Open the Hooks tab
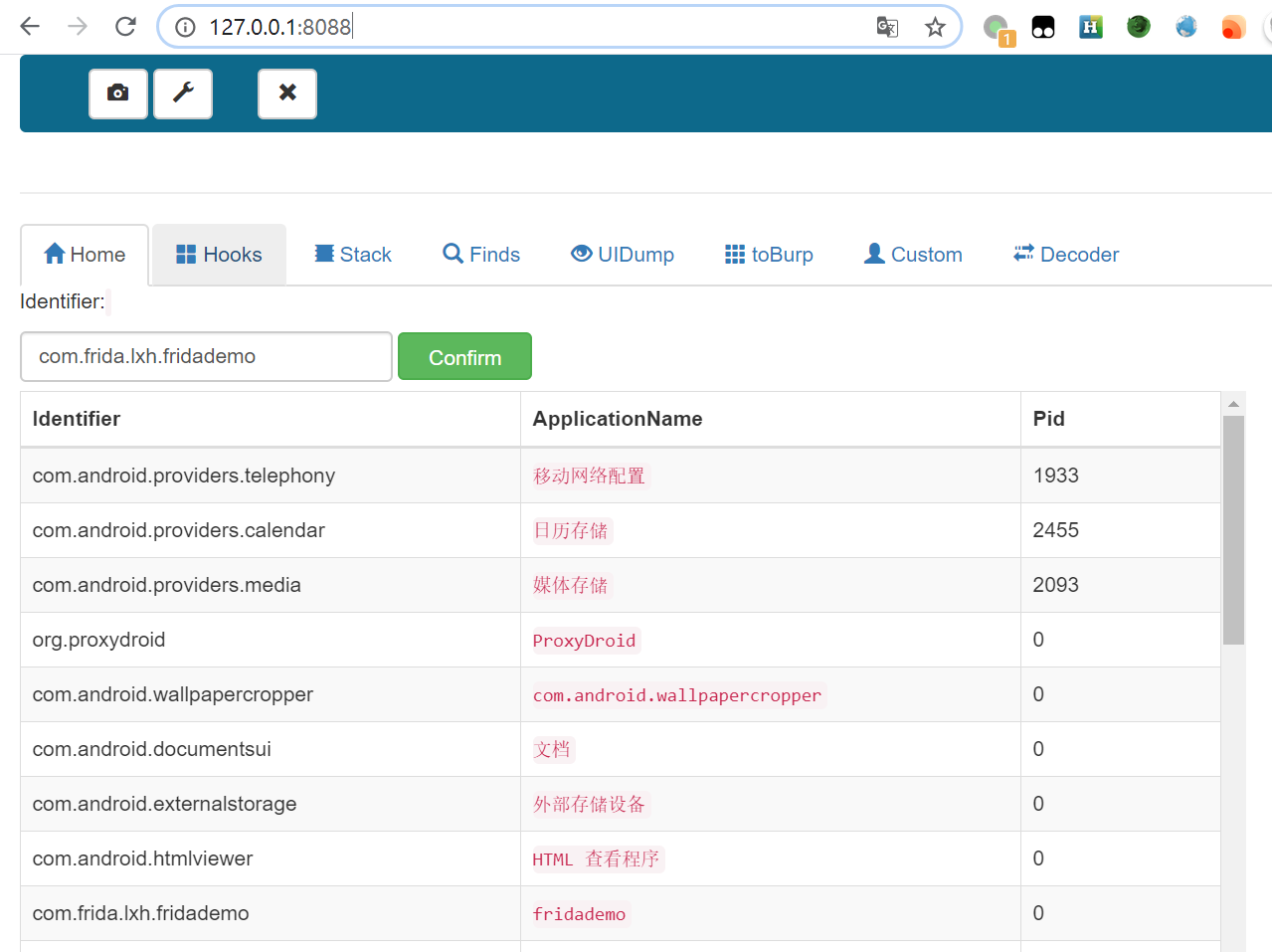 [219, 255]
